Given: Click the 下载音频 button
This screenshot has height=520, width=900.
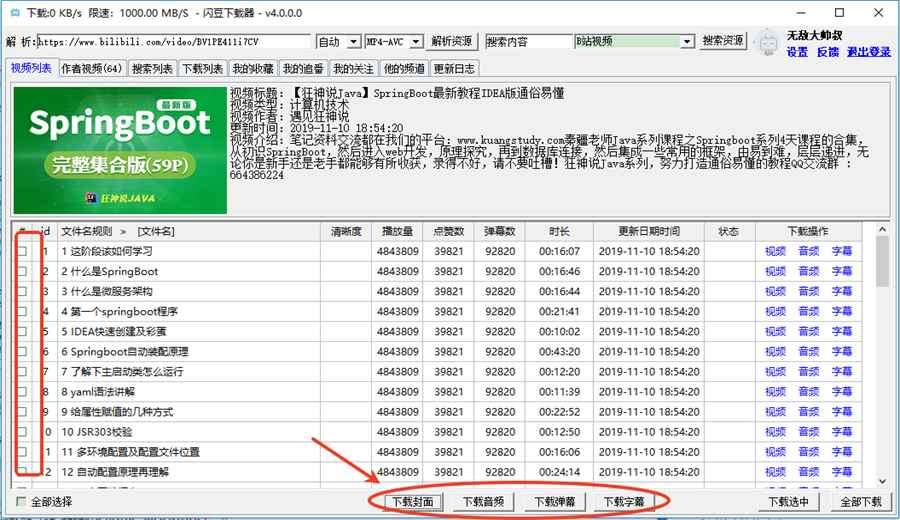Looking at the screenshot, I should click(x=484, y=502).
